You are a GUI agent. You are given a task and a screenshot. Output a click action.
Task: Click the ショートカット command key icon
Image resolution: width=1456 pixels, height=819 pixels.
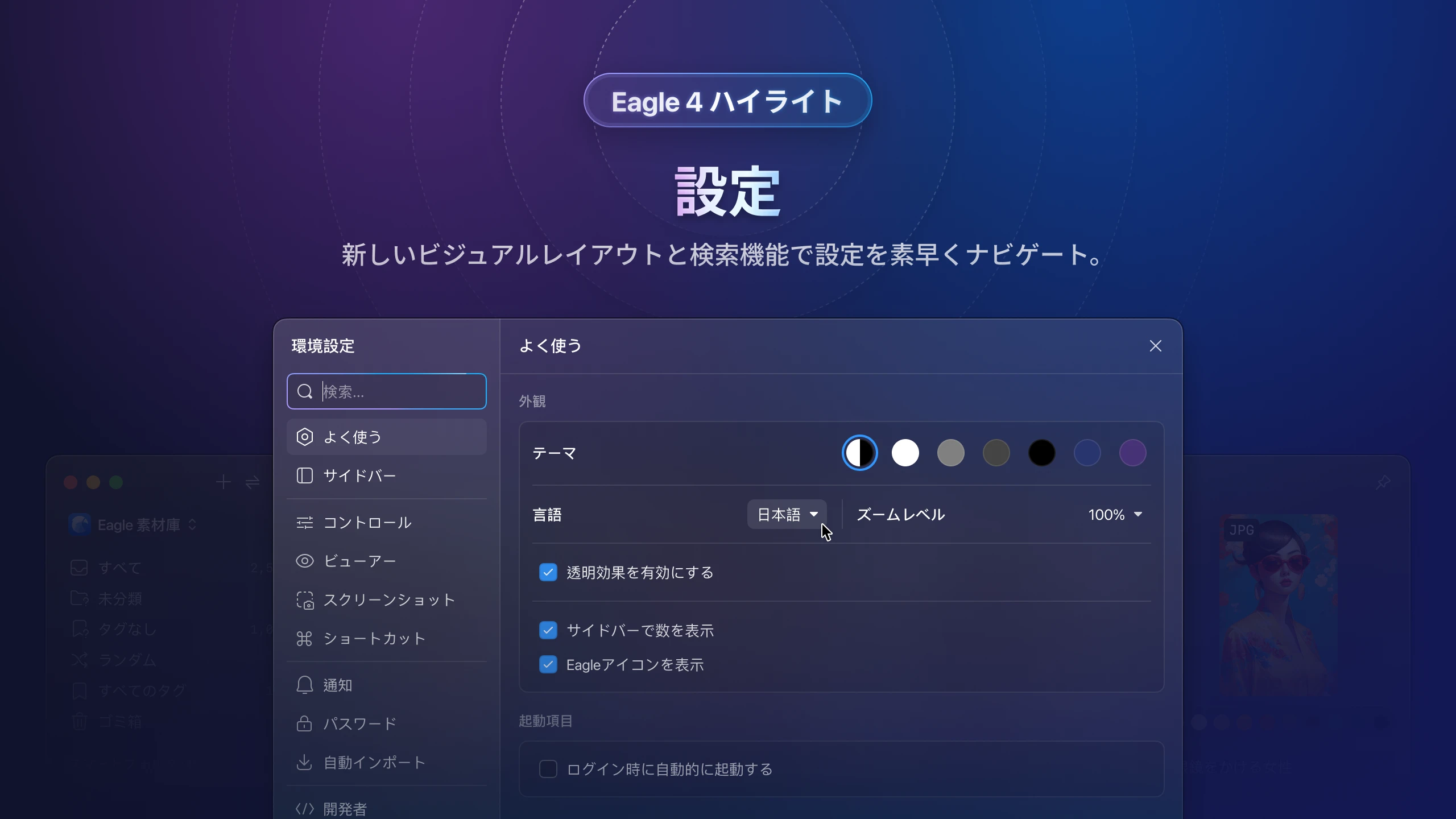pyautogui.click(x=305, y=639)
